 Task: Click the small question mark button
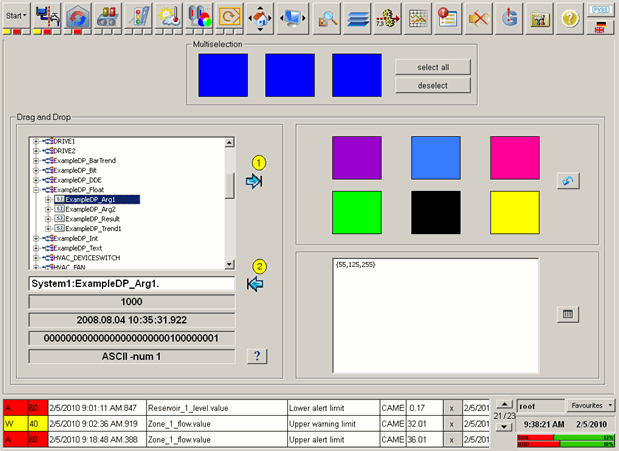(x=256, y=356)
